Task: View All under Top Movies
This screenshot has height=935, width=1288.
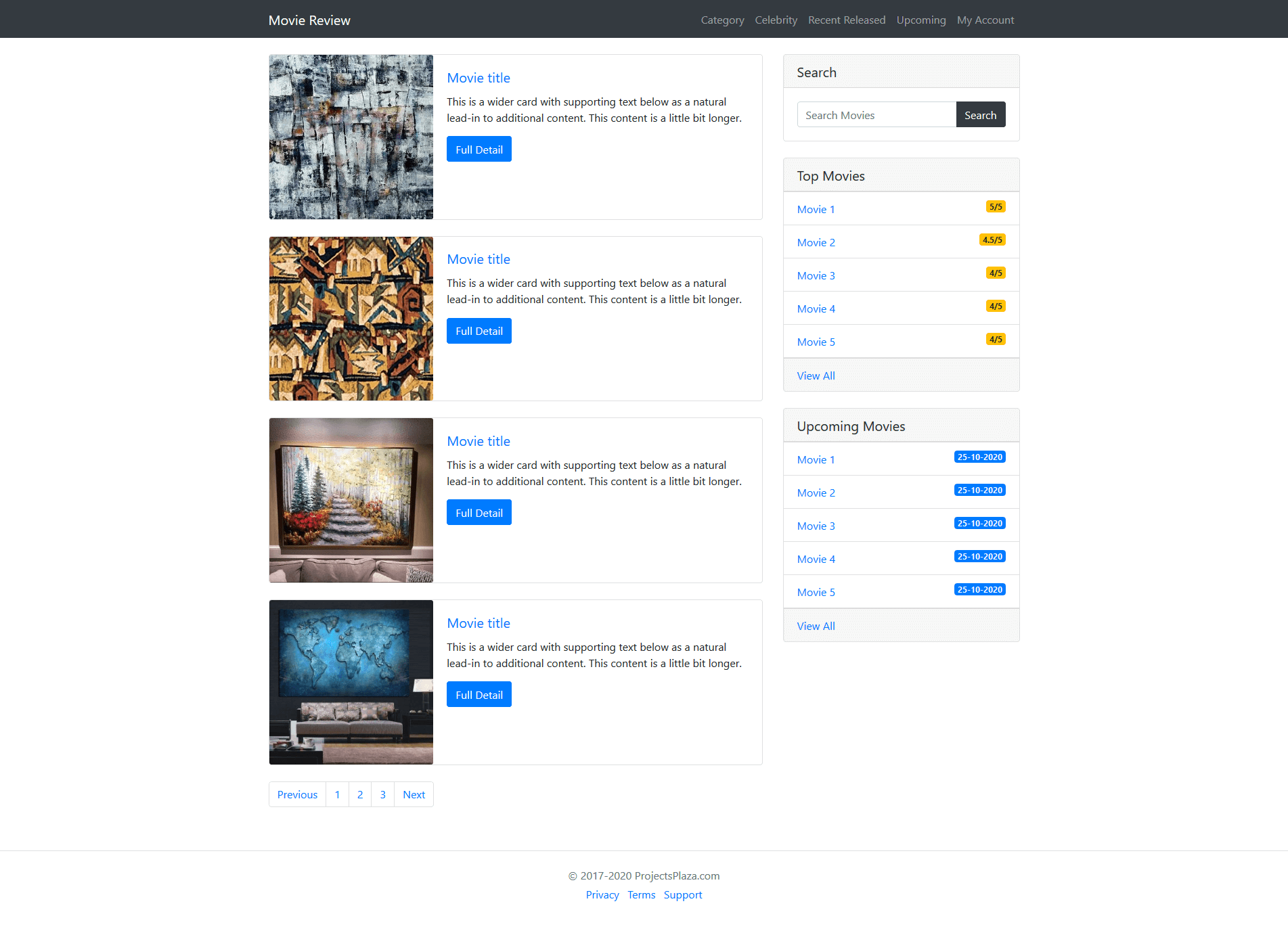Action: 816,375
